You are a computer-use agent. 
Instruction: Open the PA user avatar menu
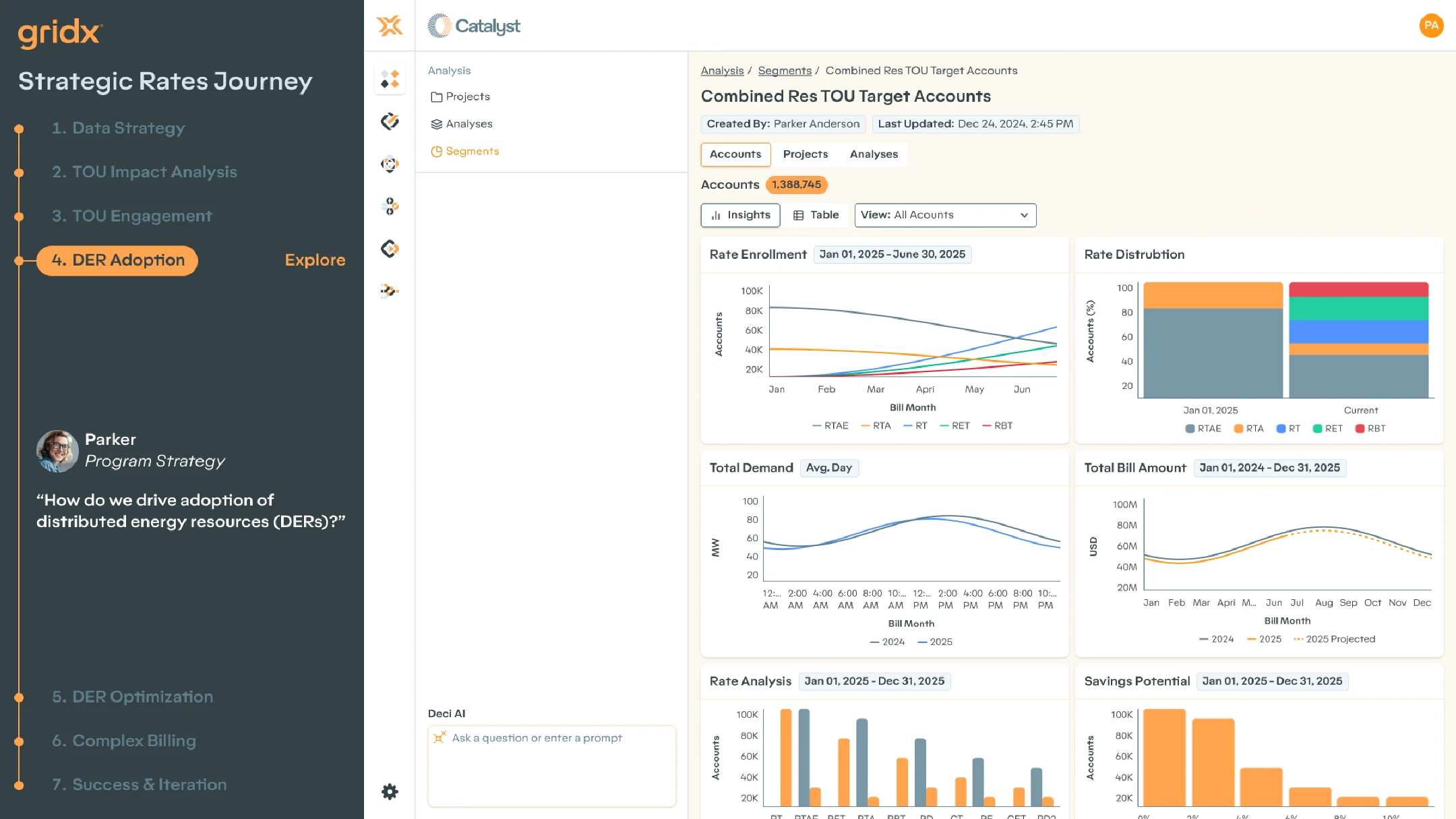click(x=1431, y=26)
